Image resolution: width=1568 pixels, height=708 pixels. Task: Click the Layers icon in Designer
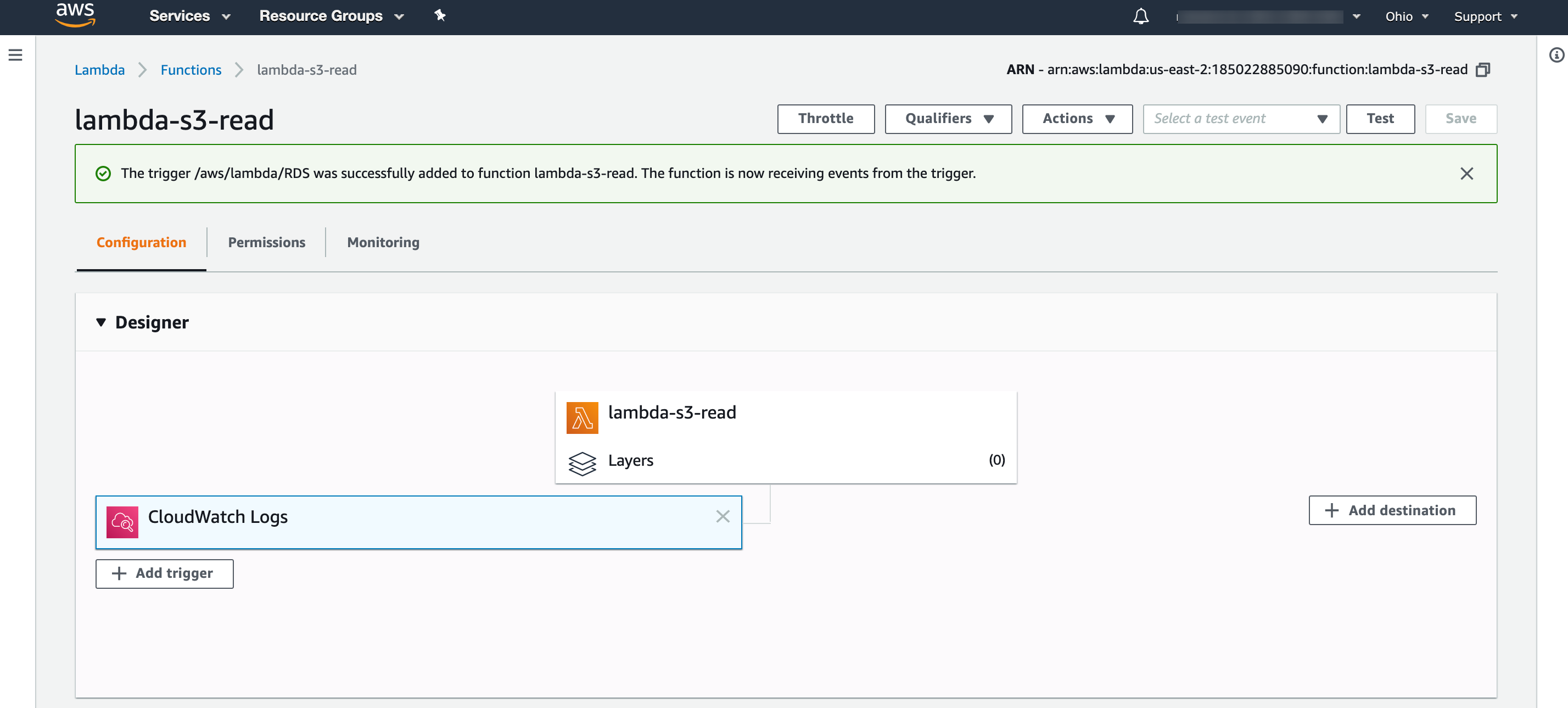583,464
